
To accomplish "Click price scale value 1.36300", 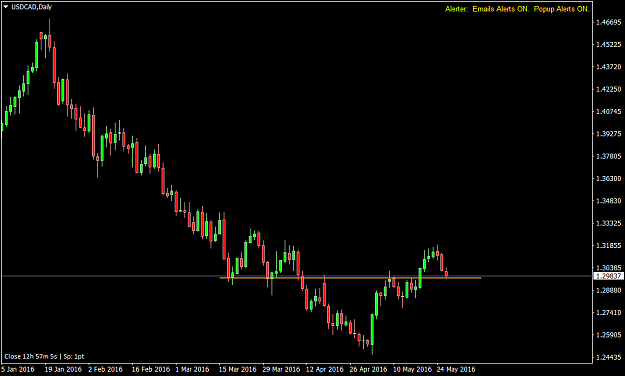I will [x=608, y=178].
